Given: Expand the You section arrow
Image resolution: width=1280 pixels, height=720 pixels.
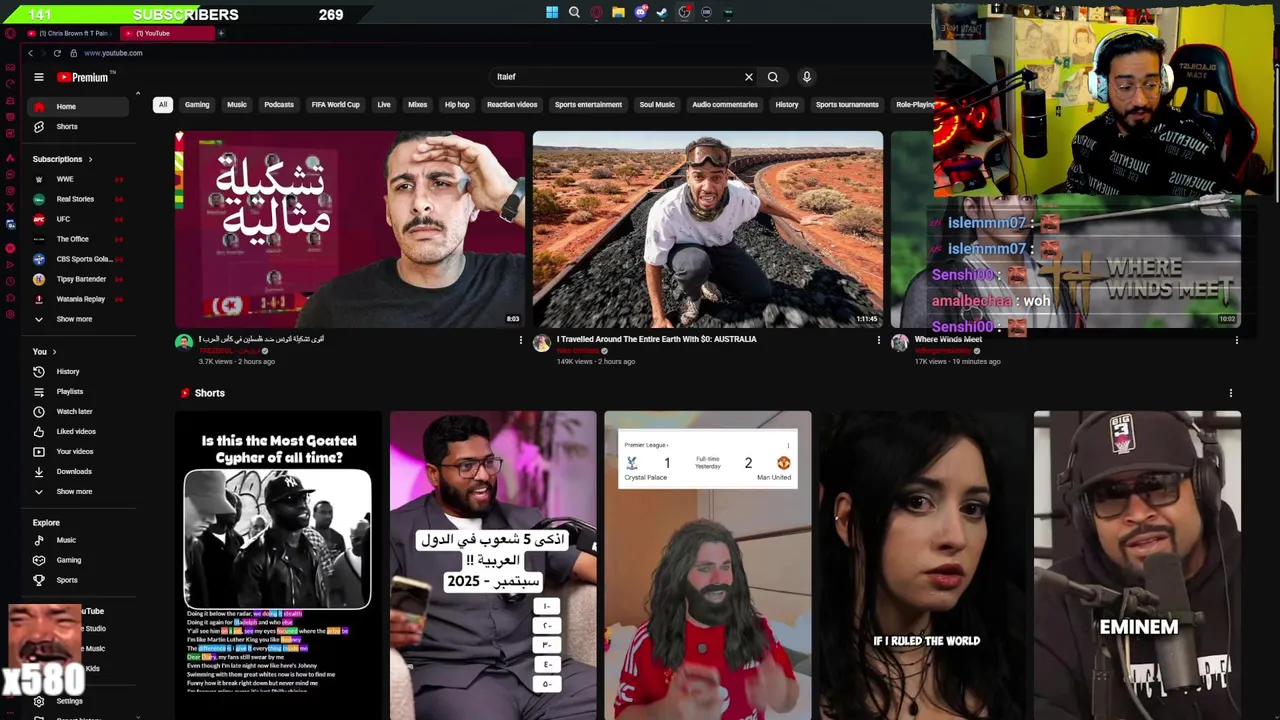Looking at the screenshot, I should coord(54,352).
